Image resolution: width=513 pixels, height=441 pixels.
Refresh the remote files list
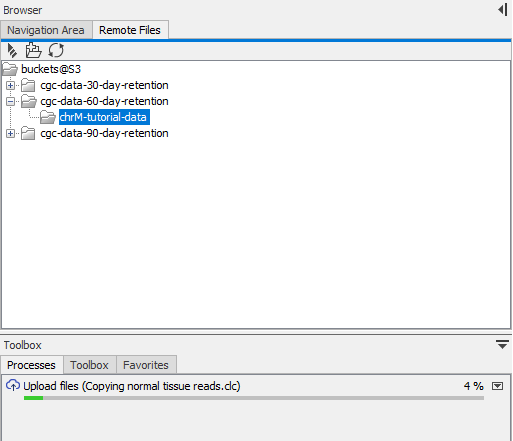56,51
